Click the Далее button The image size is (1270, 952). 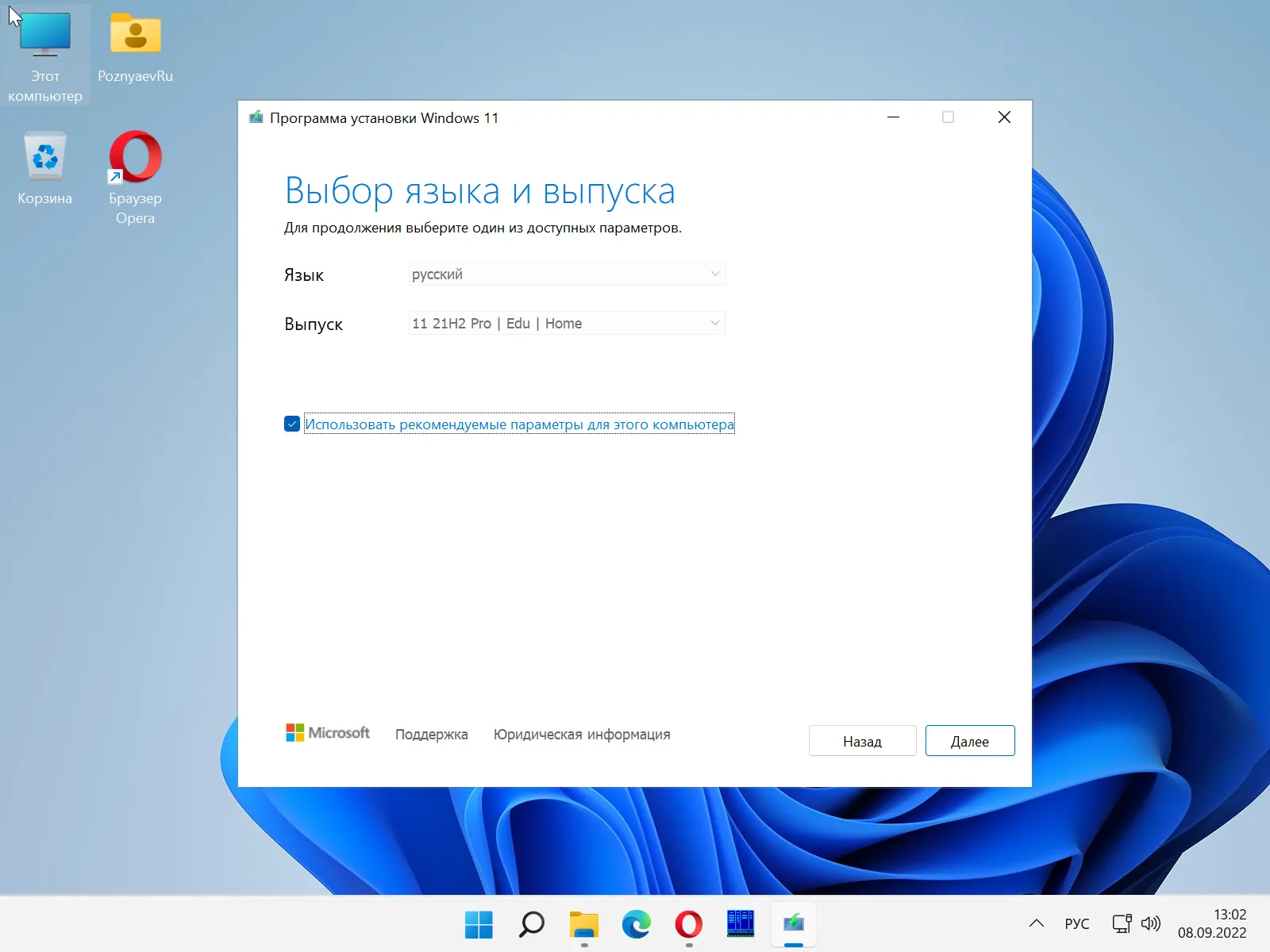pyautogui.click(x=969, y=741)
